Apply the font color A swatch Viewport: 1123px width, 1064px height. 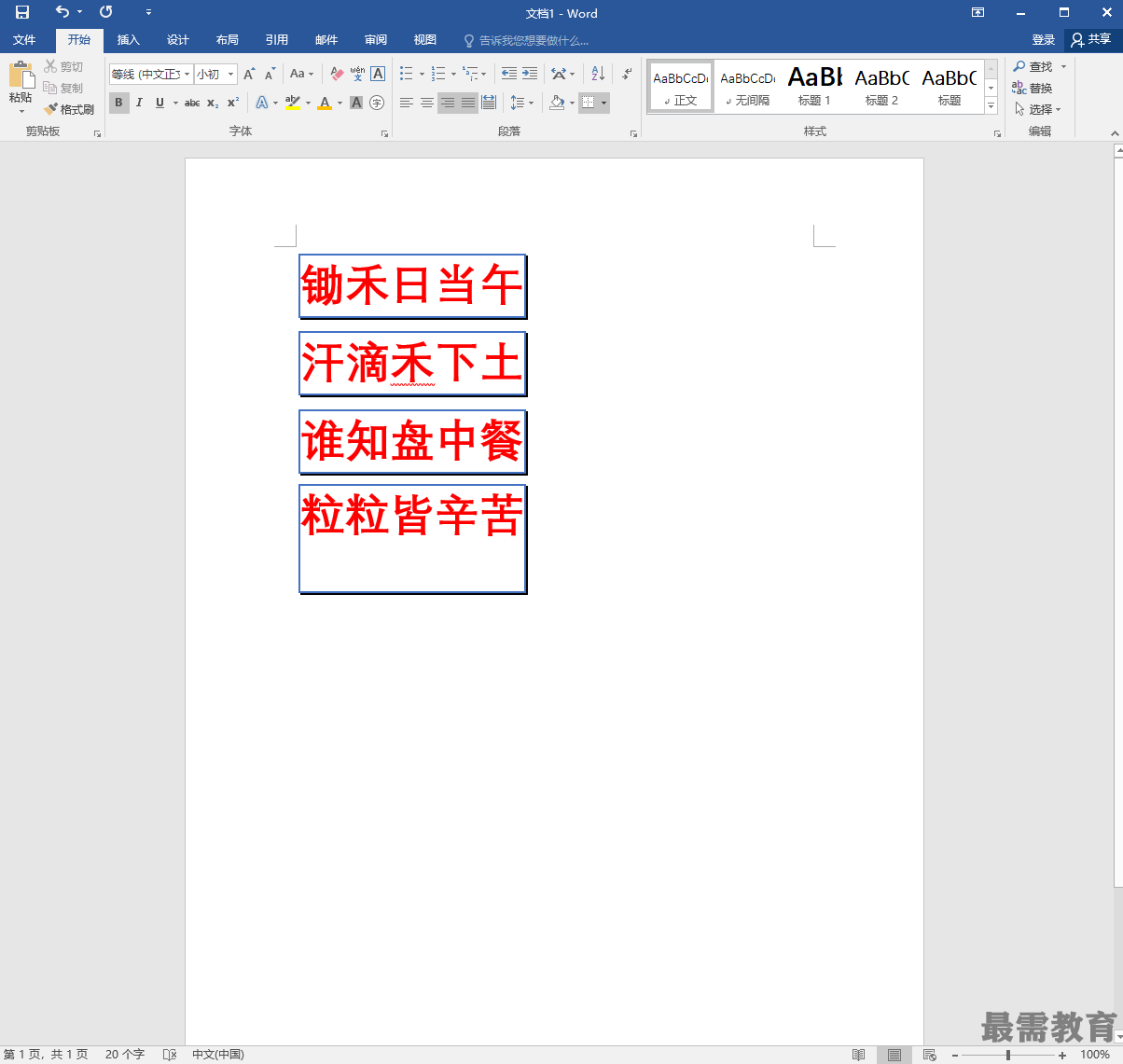coord(325,103)
